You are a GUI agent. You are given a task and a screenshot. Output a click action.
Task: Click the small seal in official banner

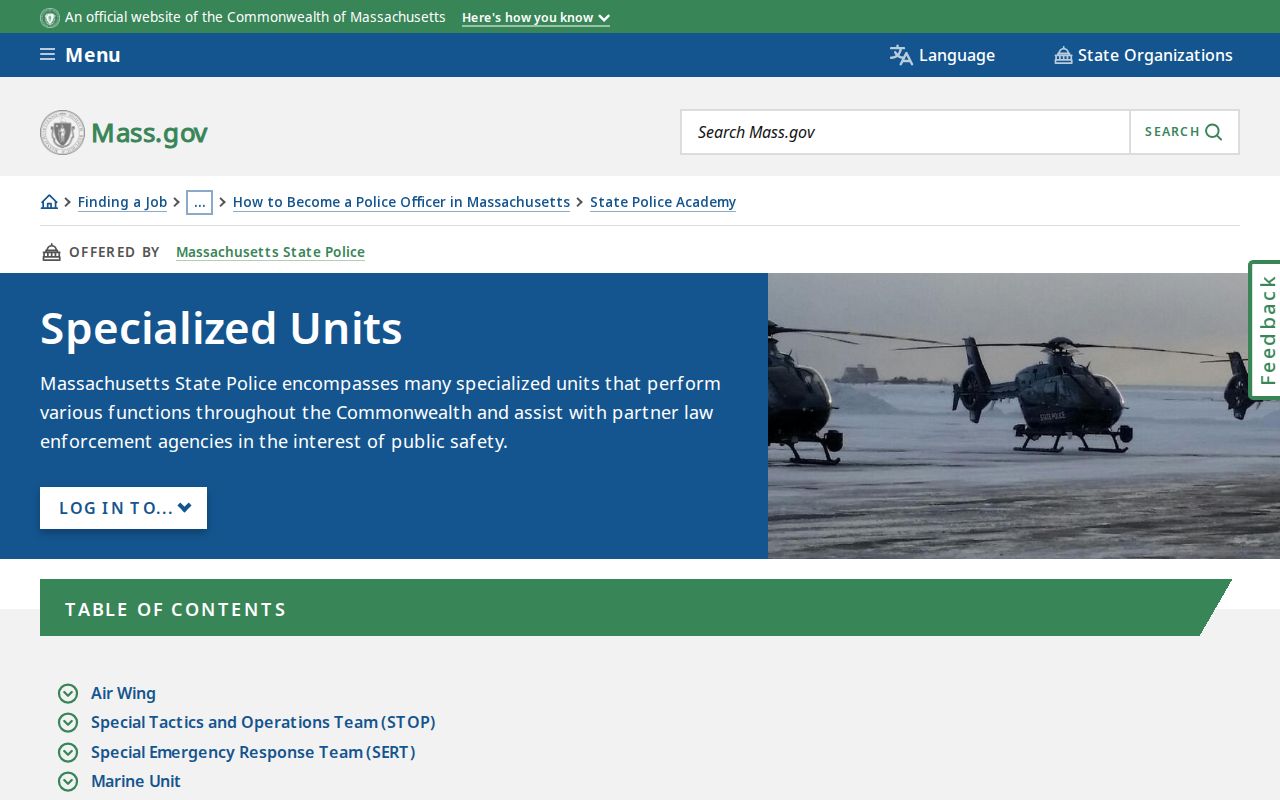(50, 18)
